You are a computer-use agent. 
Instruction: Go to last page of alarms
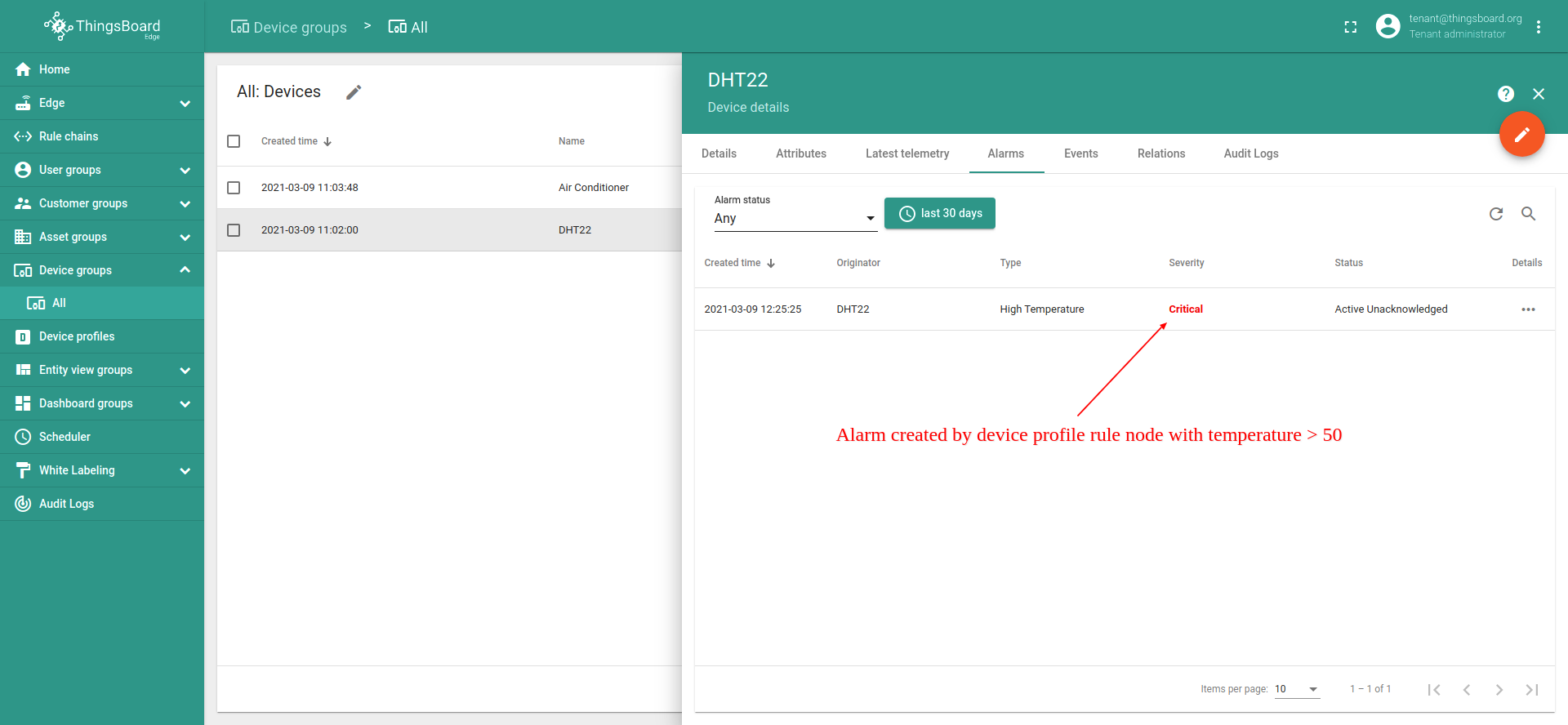coord(1532,690)
